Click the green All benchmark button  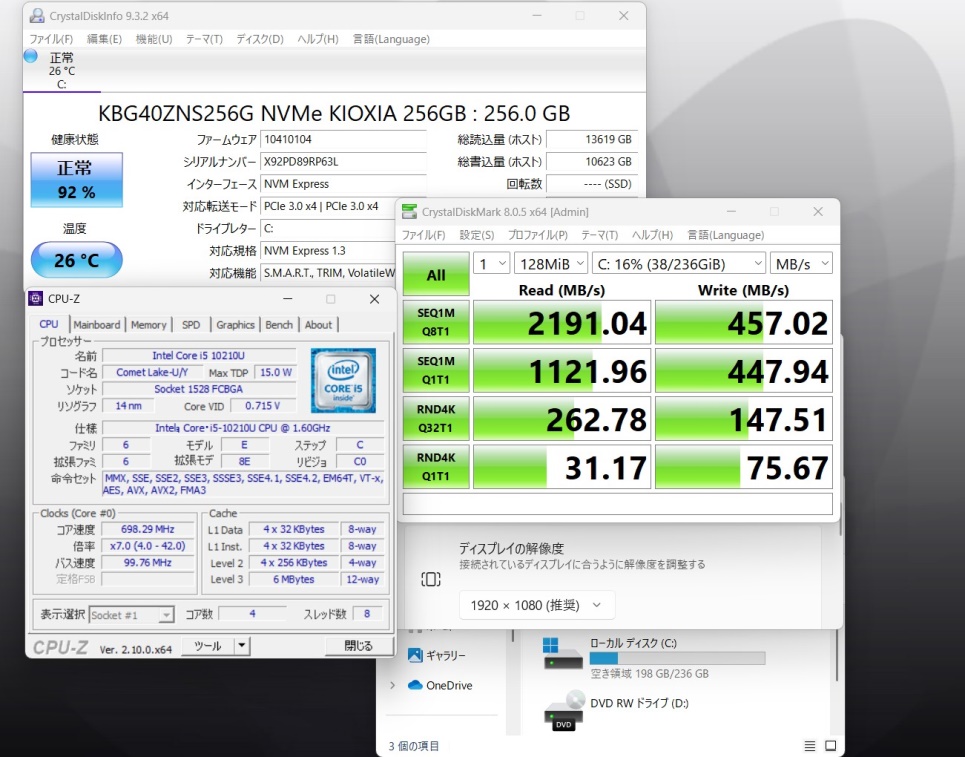click(436, 274)
